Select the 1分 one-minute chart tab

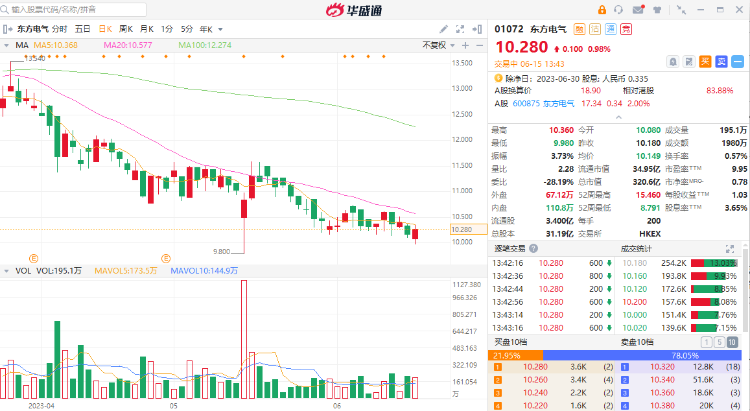(167, 29)
